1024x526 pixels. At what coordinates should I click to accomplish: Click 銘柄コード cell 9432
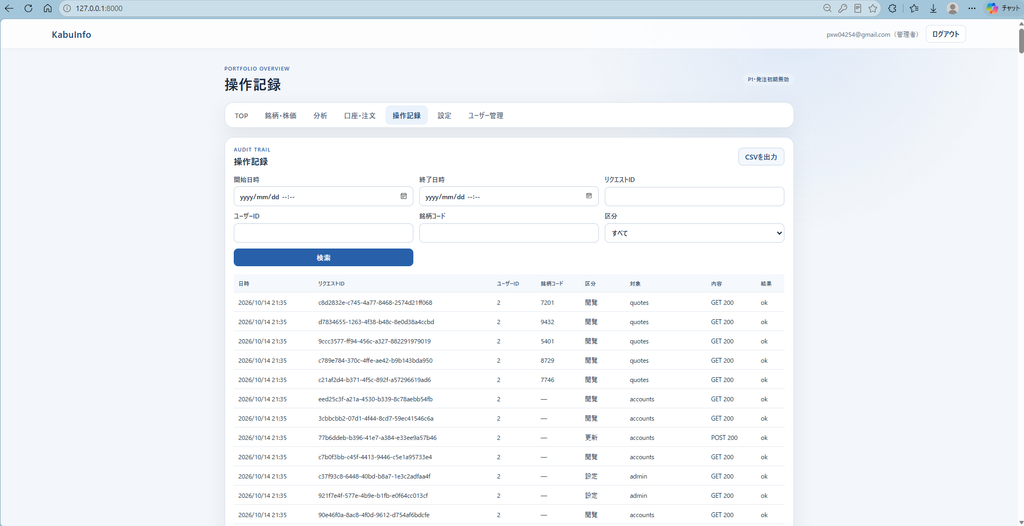coord(547,322)
